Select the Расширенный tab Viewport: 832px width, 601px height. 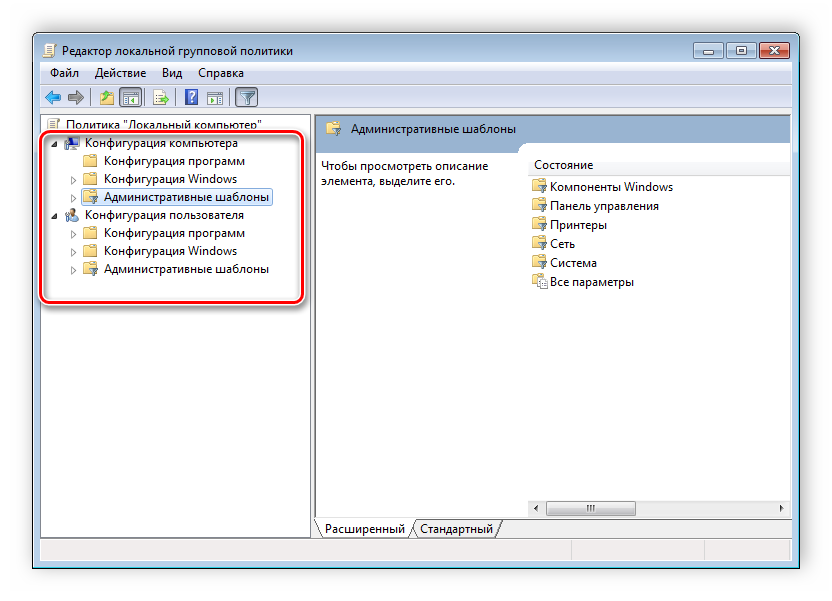364,529
